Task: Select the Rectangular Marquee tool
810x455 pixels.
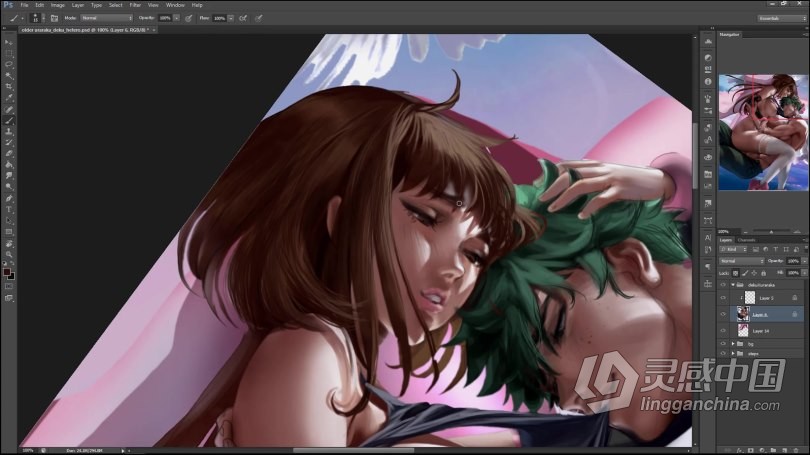Action: click(9, 53)
